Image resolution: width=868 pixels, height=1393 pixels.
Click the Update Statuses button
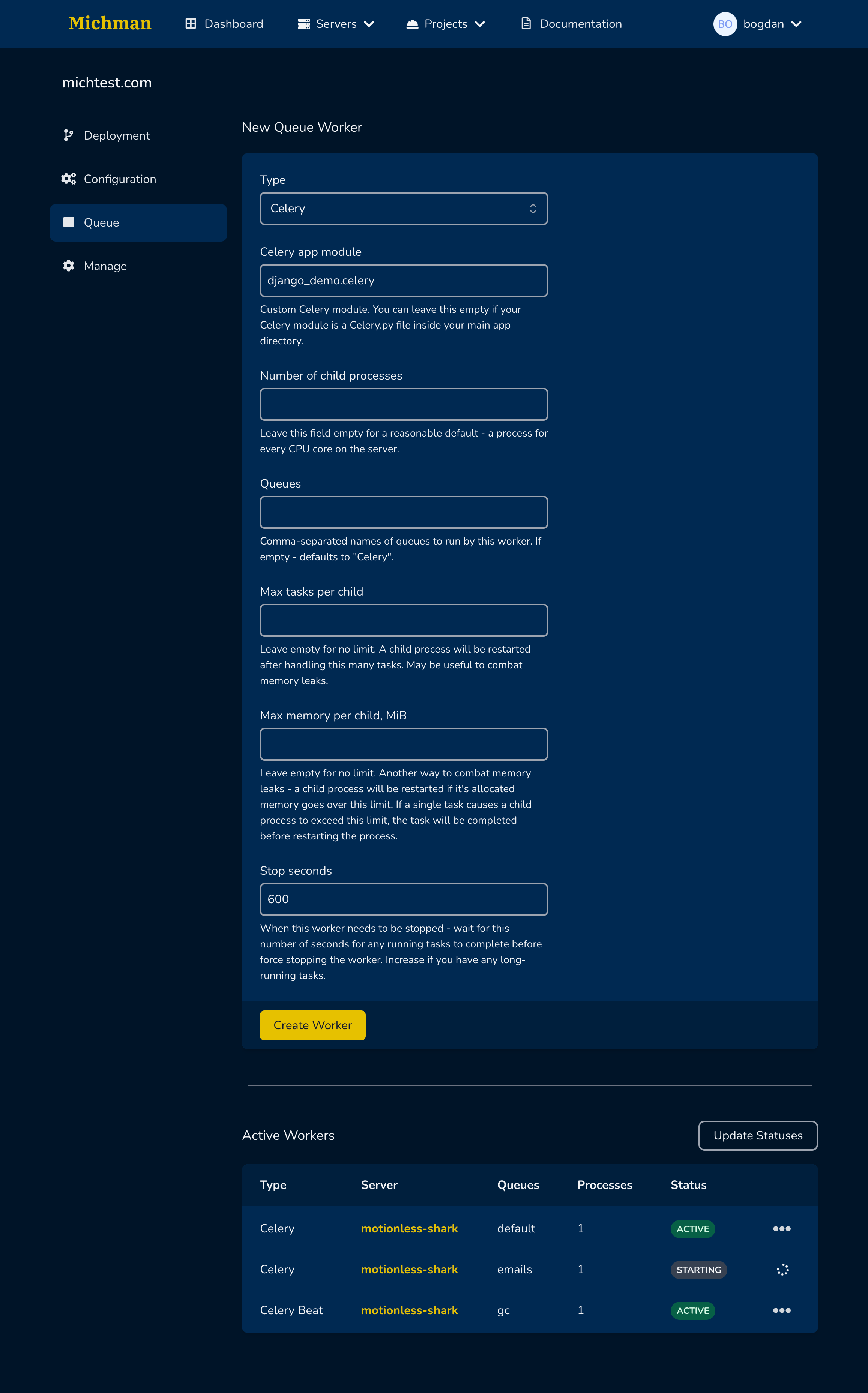click(x=757, y=1135)
